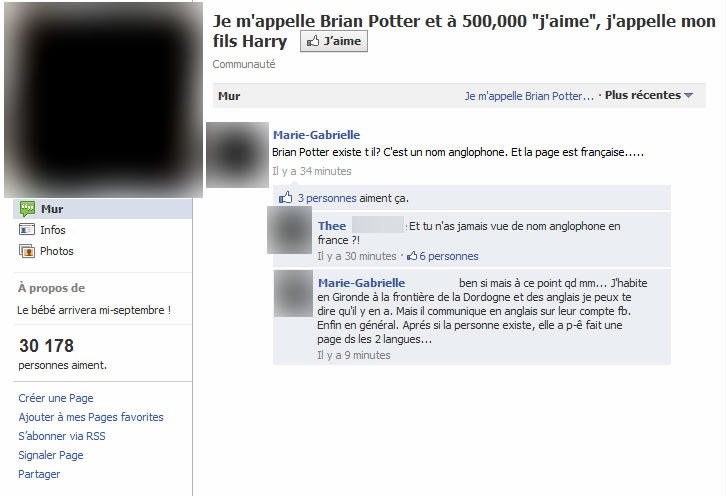This screenshot has width=726, height=496.
Task: Expand the Plus récentes dropdown arrow
Action: [688, 95]
